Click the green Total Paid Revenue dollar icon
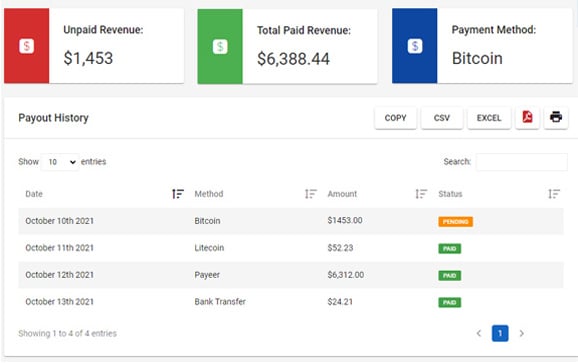 (220, 46)
